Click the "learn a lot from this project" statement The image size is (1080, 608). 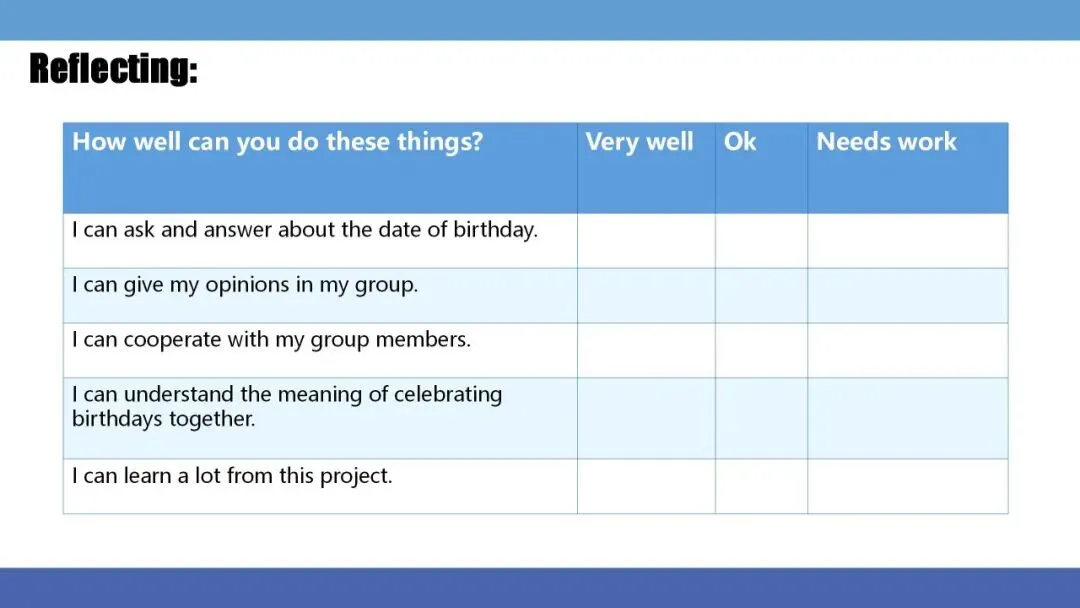pos(232,476)
